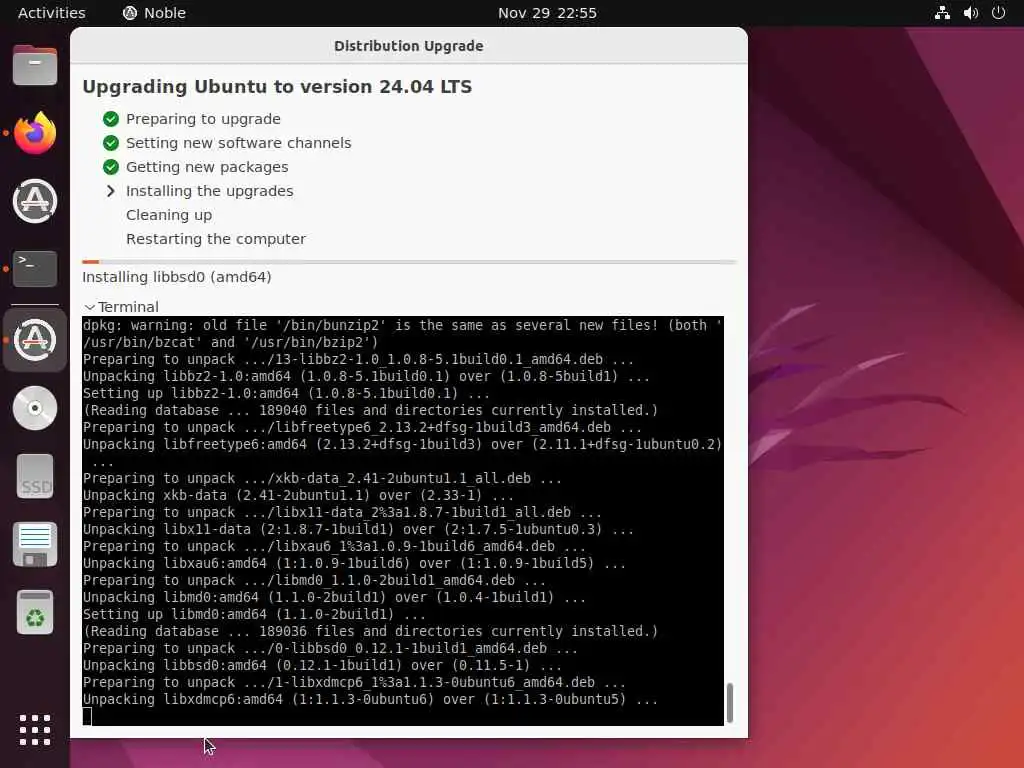The image size is (1024, 768).
Task: Click green check beside Preparing to upgrade
Action: click(x=111, y=119)
